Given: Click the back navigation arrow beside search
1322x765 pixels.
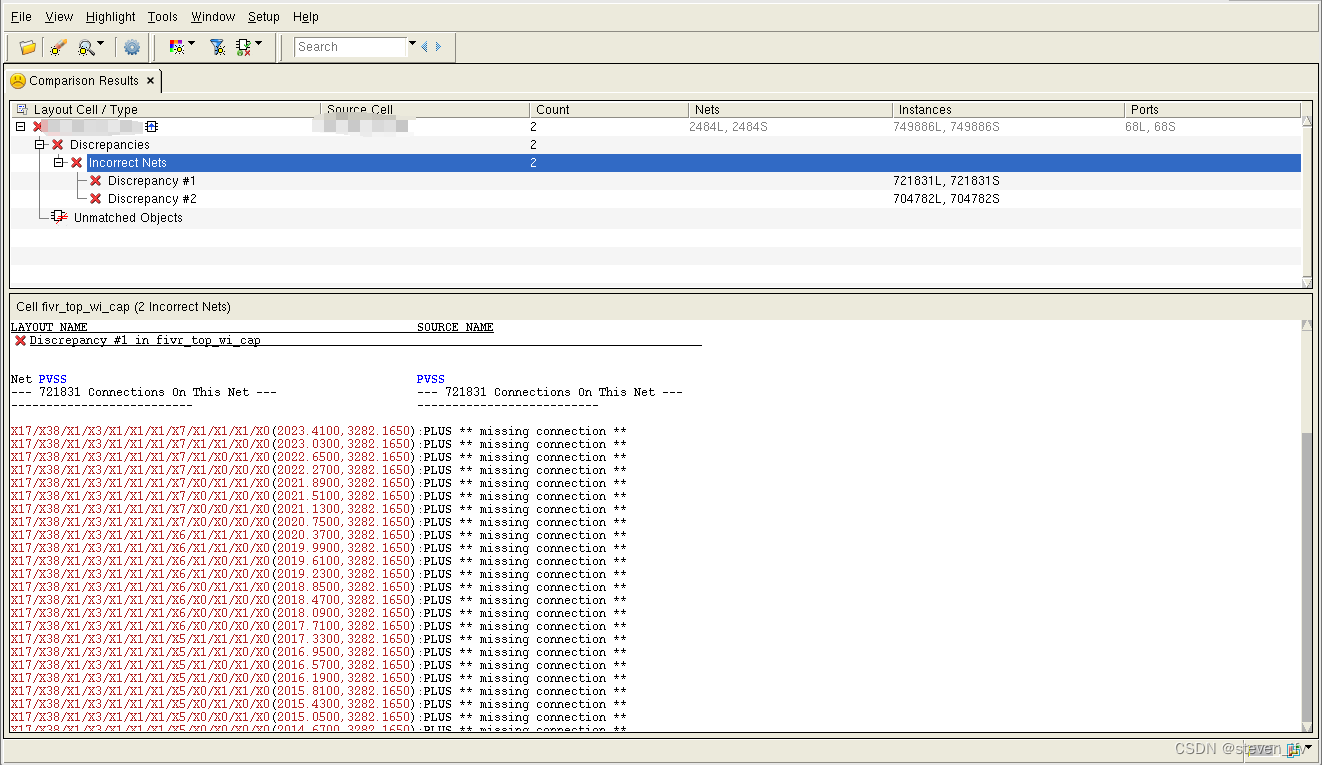Looking at the screenshot, I should 423,47.
